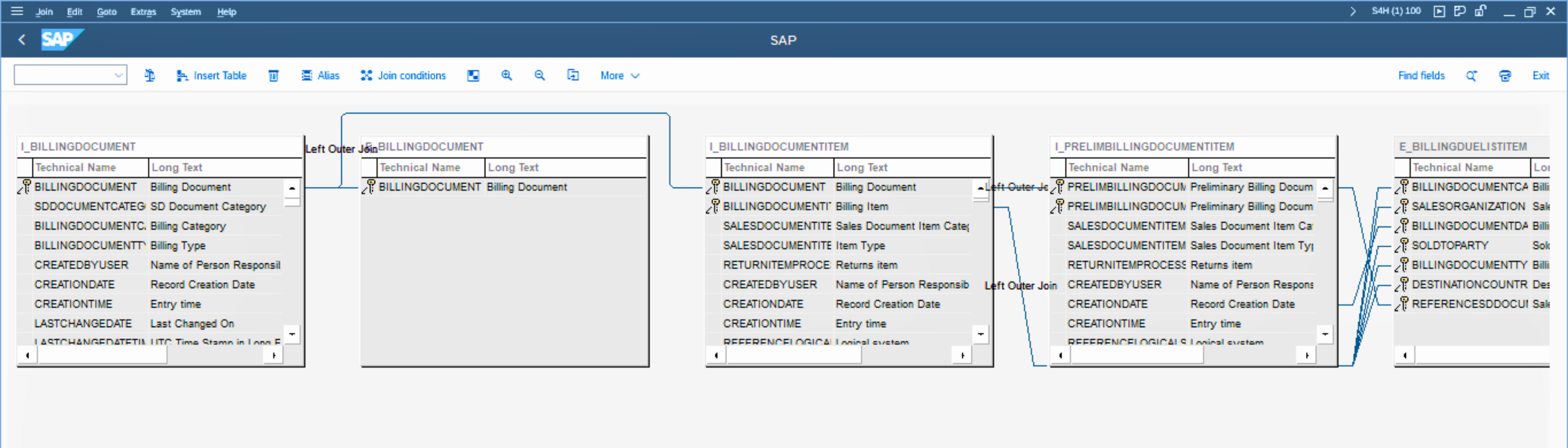Open the command field dropdown
Screen dimensions: 1568x448
(119, 75)
